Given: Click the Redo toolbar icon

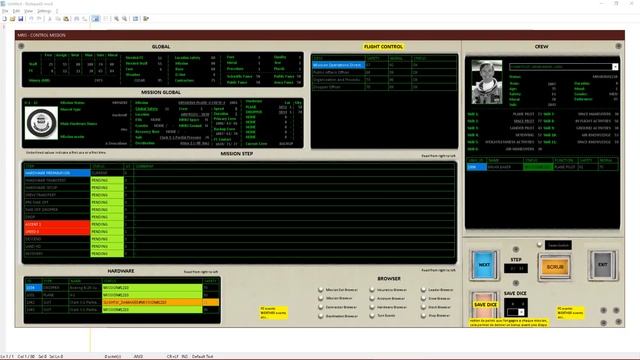Looking at the screenshot, I should [x=39, y=19].
